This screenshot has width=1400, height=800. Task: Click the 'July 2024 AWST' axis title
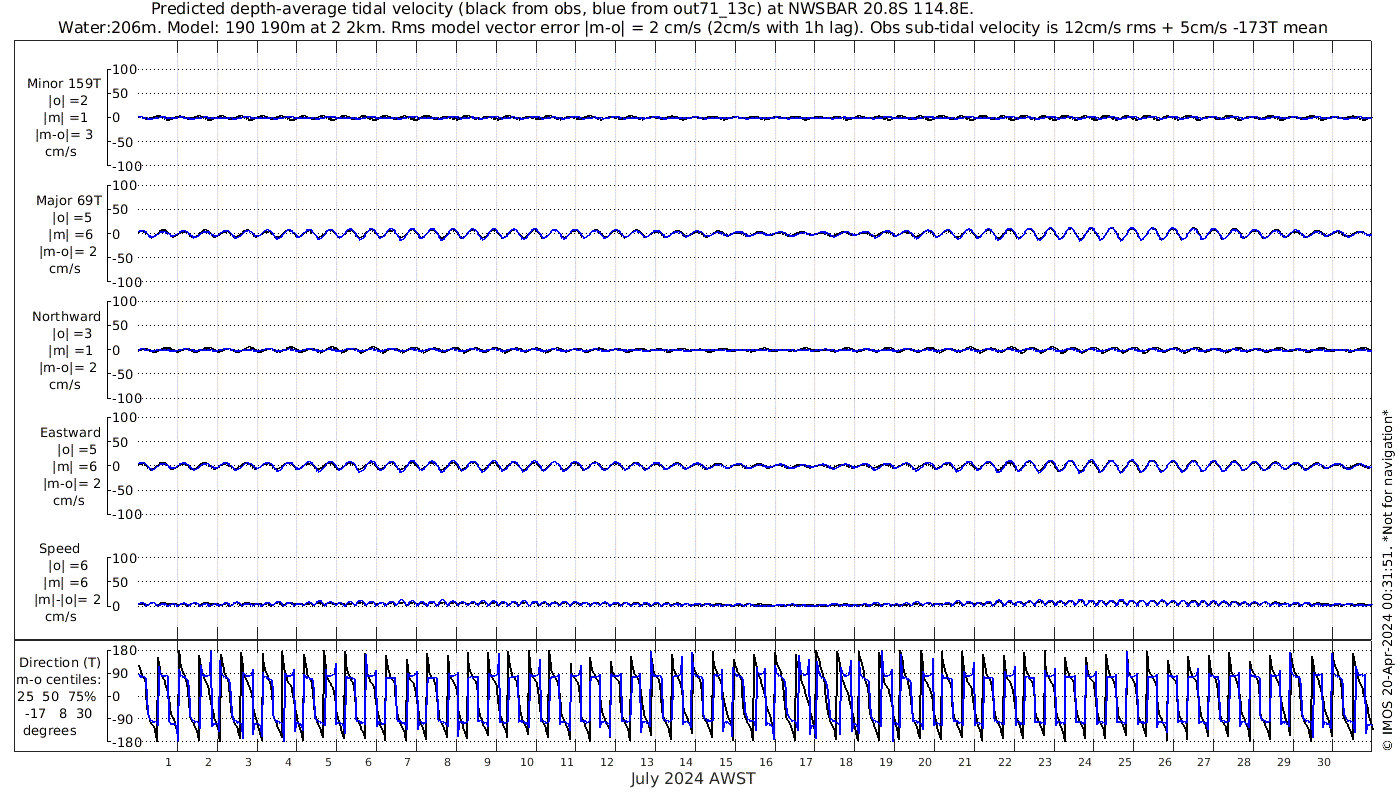pyautogui.click(x=693, y=779)
